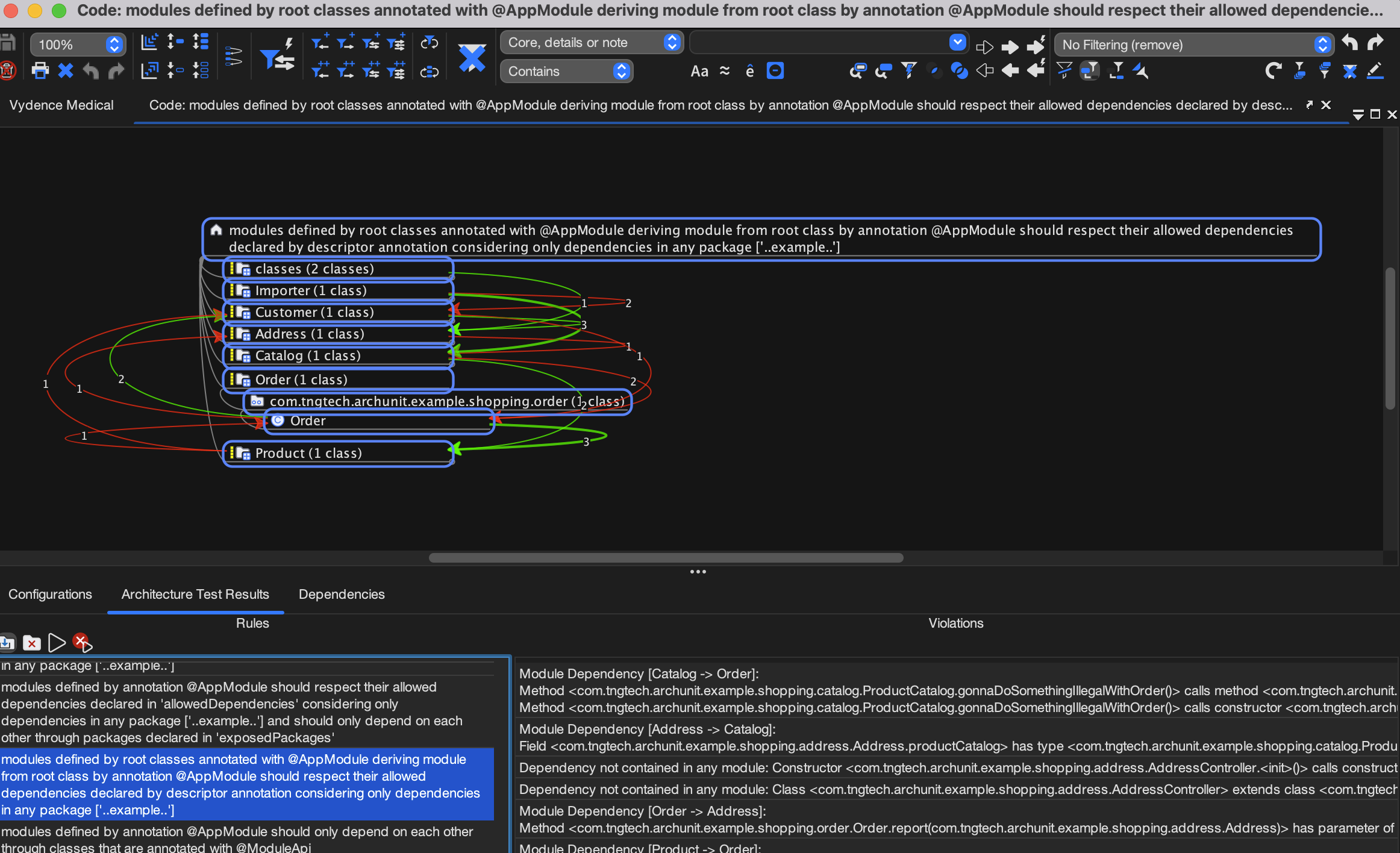Click the blue X delete icon beside print
The height and width of the screenshot is (853, 1400).
66,71
